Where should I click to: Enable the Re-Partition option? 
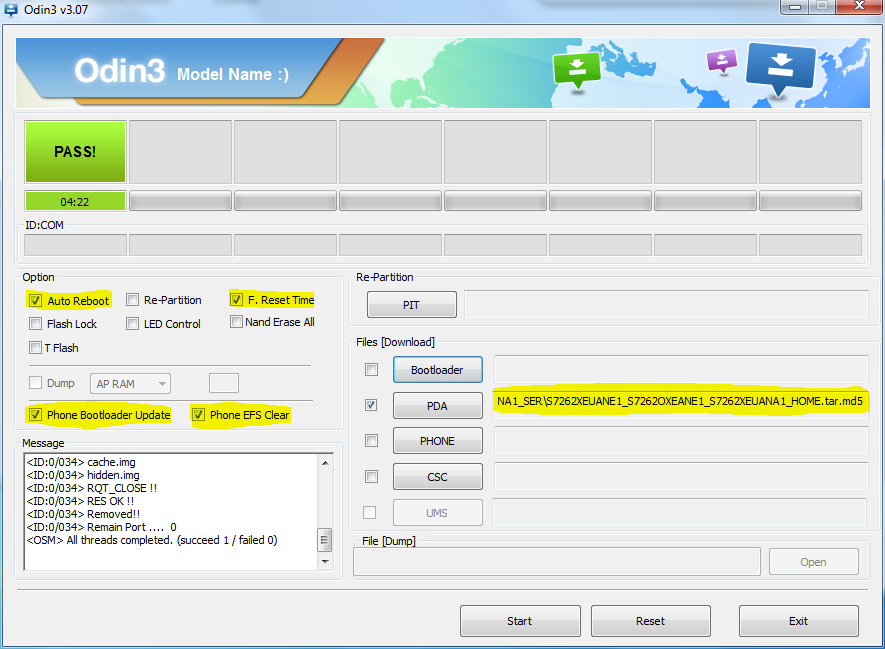click(132, 300)
